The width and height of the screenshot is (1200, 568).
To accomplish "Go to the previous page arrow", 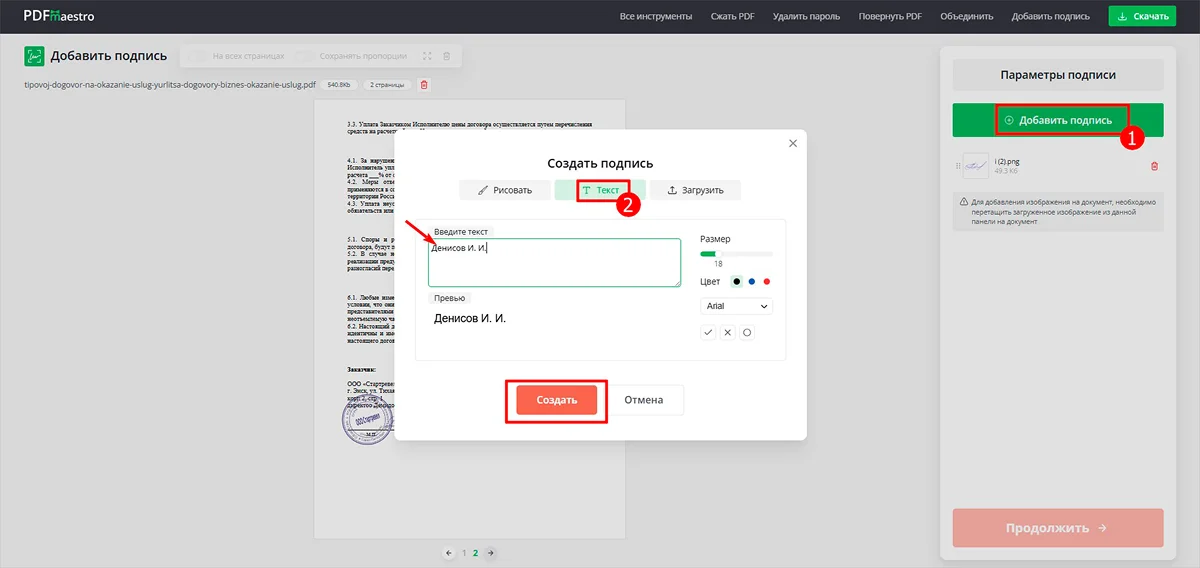I will pyautogui.click(x=449, y=552).
